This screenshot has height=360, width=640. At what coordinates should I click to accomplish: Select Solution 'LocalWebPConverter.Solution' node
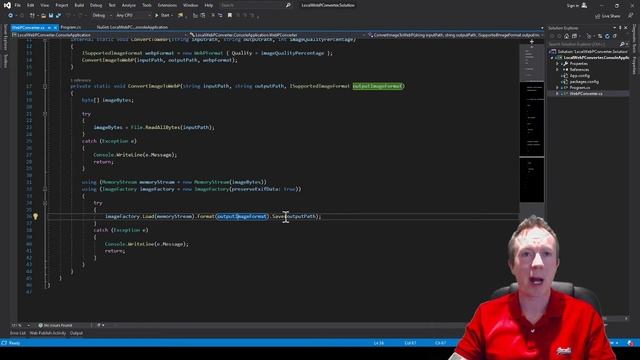tap(589, 51)
